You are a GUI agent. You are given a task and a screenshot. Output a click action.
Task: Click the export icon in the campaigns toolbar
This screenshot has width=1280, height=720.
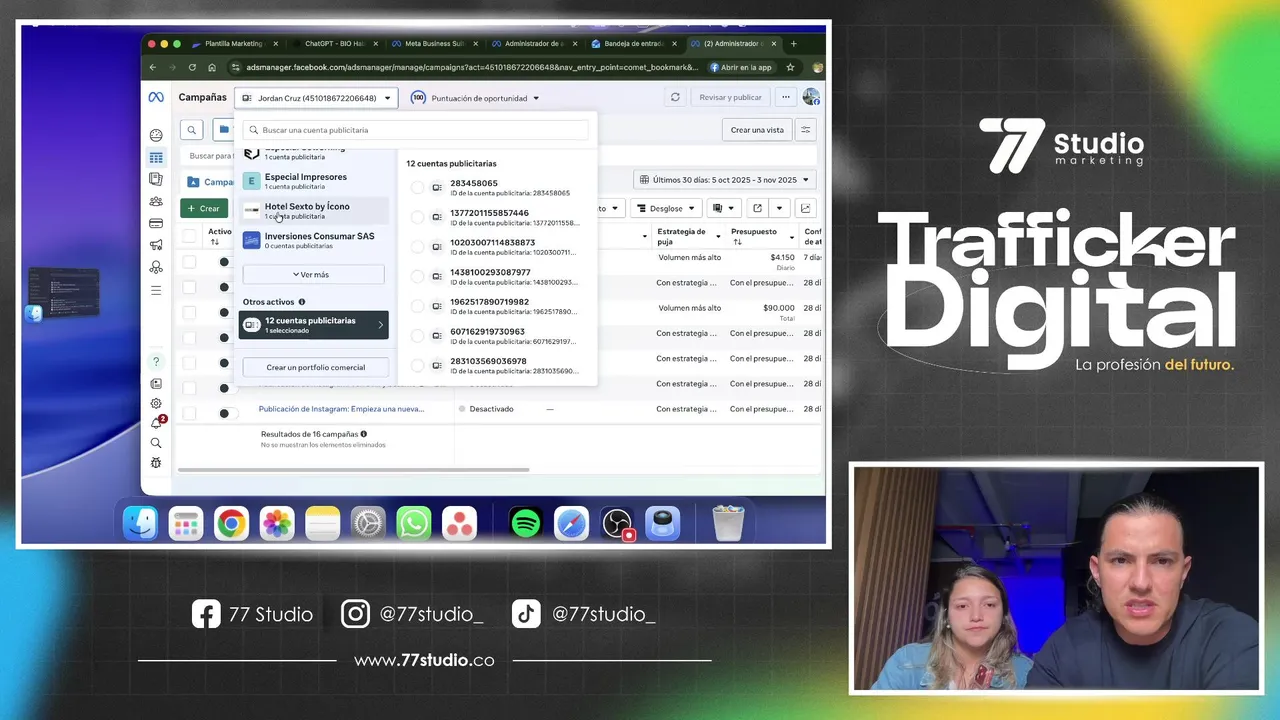click(757, 208)
